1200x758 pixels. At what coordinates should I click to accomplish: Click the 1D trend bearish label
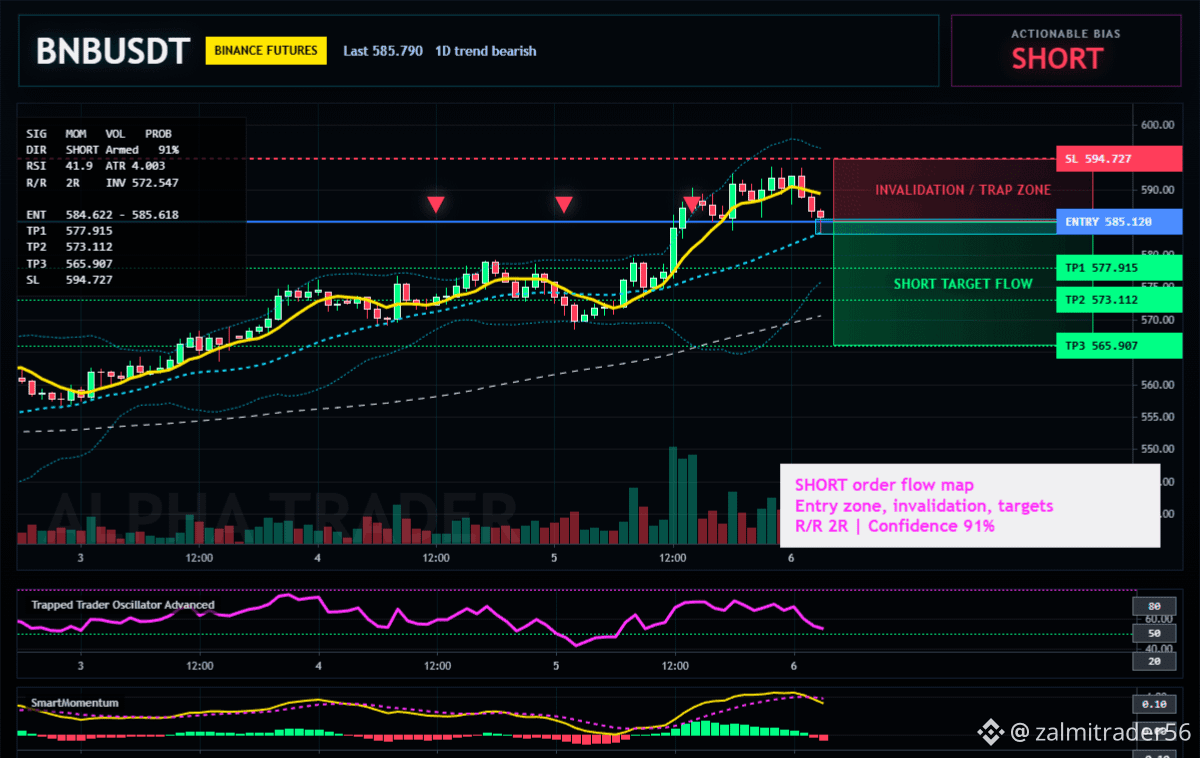coord(486,51)
